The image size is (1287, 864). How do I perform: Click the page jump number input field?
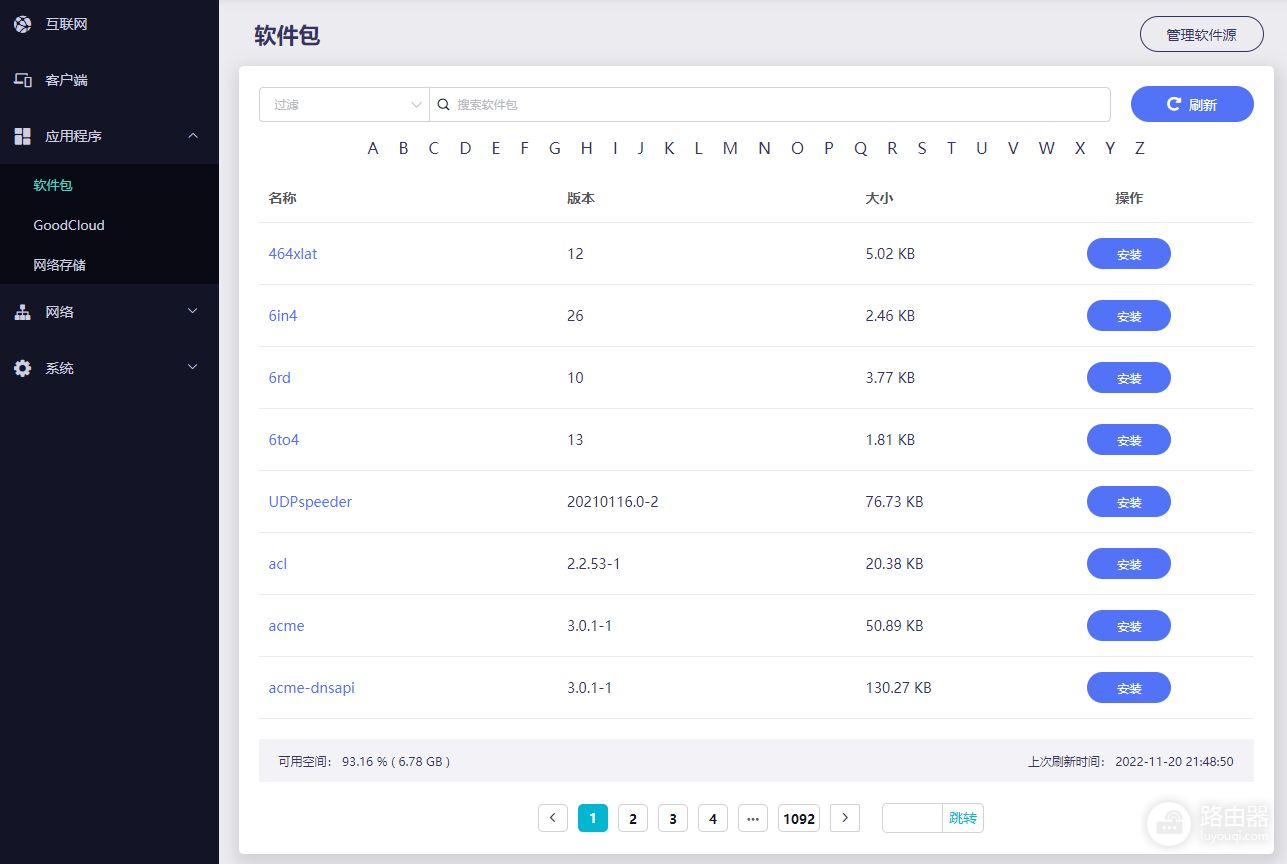912,818
